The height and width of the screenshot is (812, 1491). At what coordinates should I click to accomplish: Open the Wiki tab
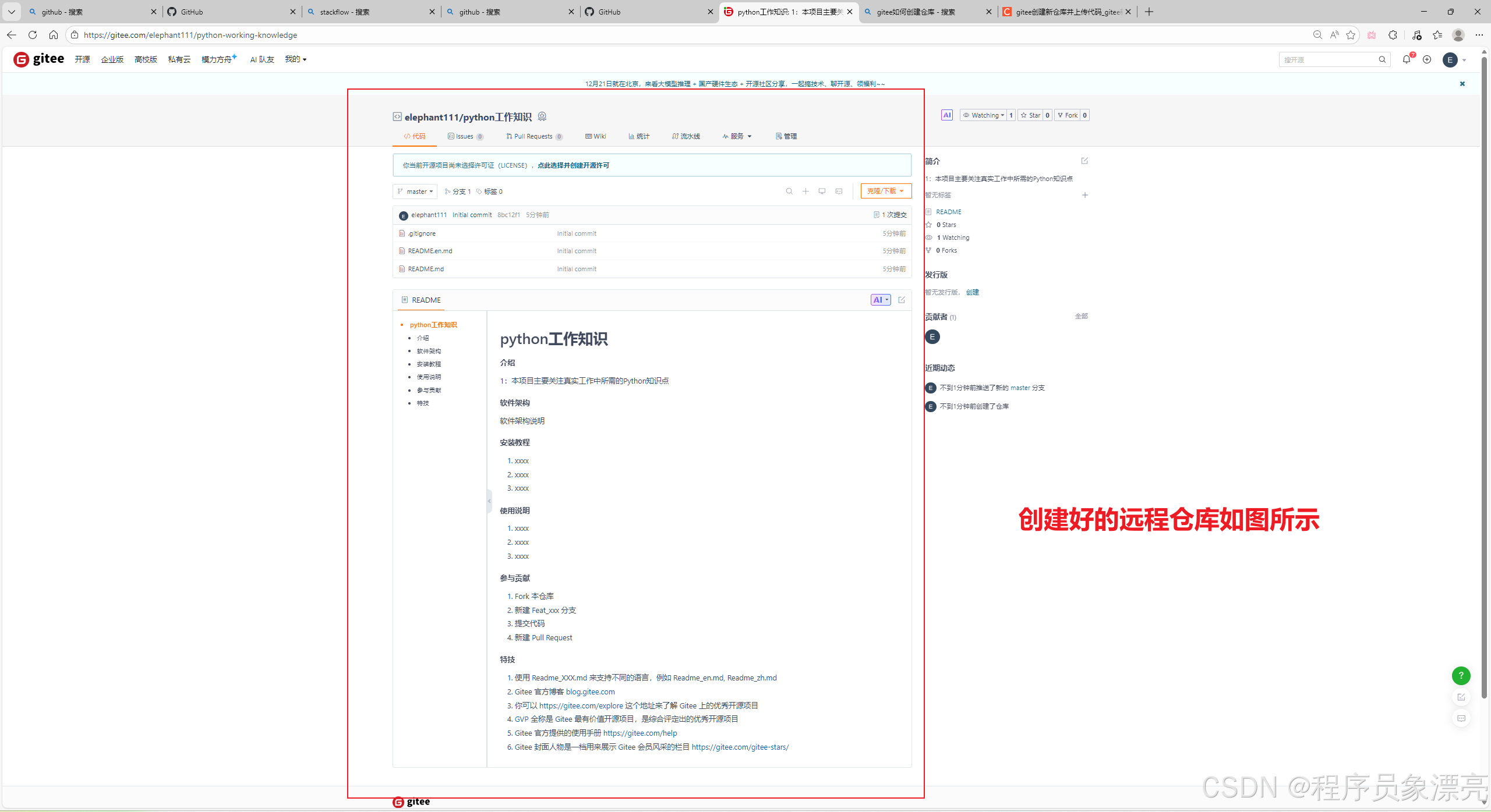pyautogui.click(x=596, y=136)
